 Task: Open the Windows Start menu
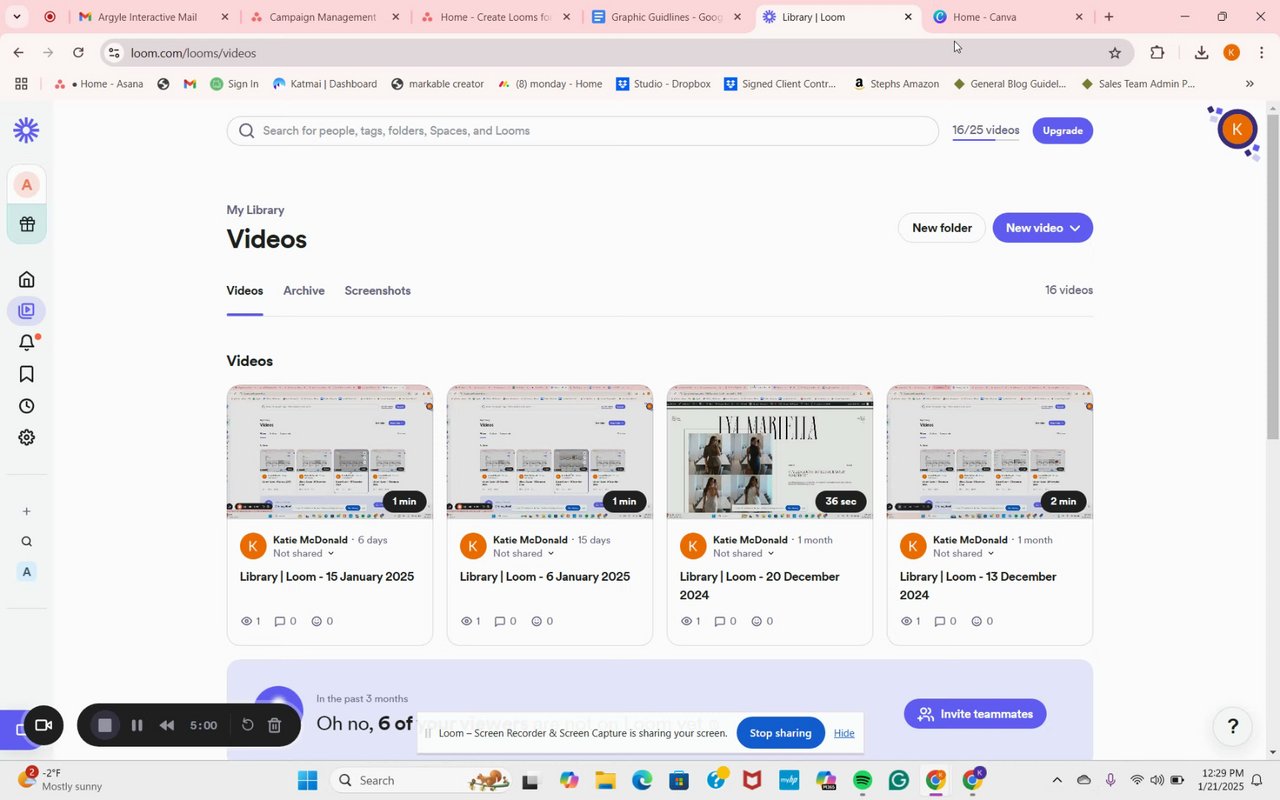pos(307,780)
